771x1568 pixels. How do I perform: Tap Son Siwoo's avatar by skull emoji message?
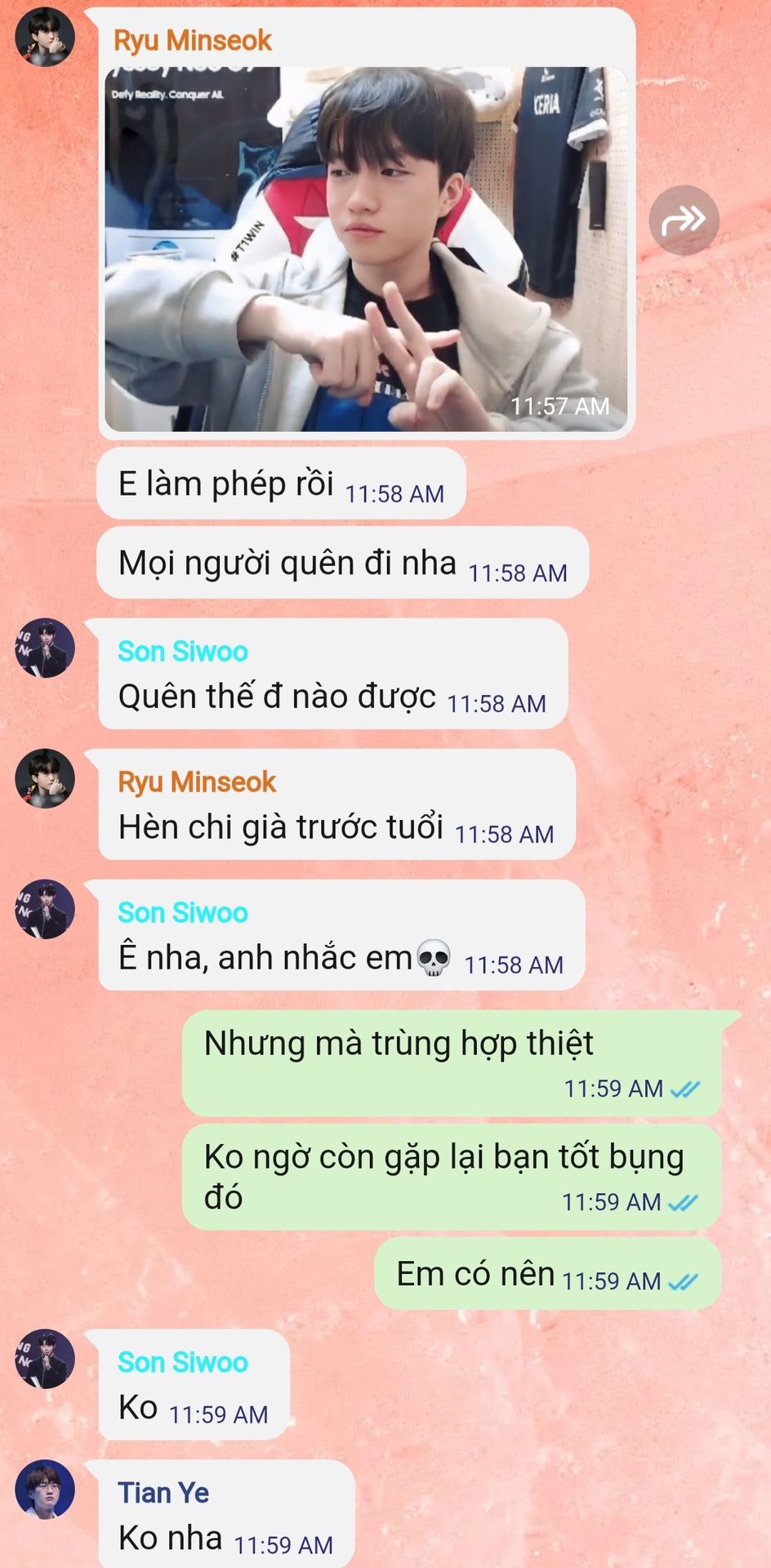tap(45, 909)
